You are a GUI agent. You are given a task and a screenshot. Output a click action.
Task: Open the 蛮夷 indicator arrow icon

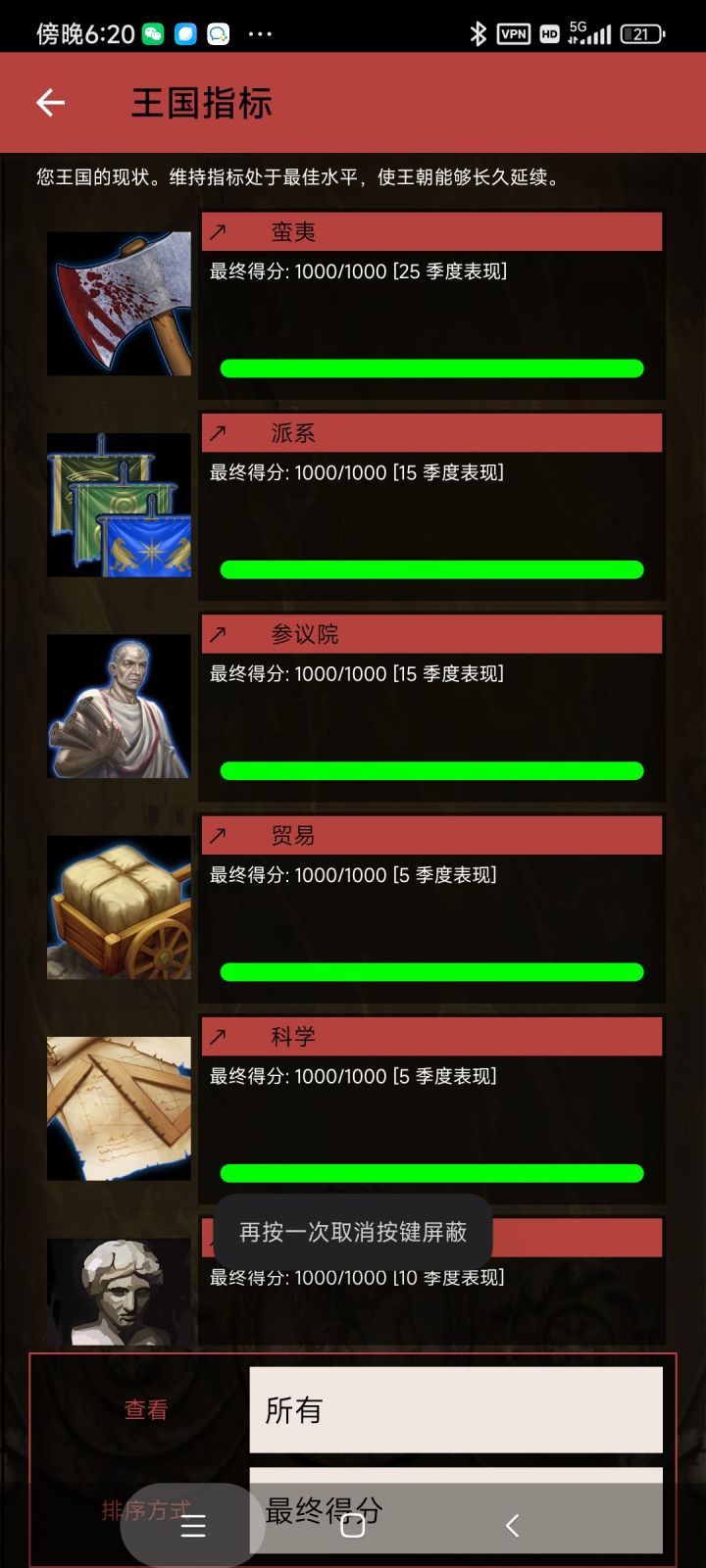point(218,232)
